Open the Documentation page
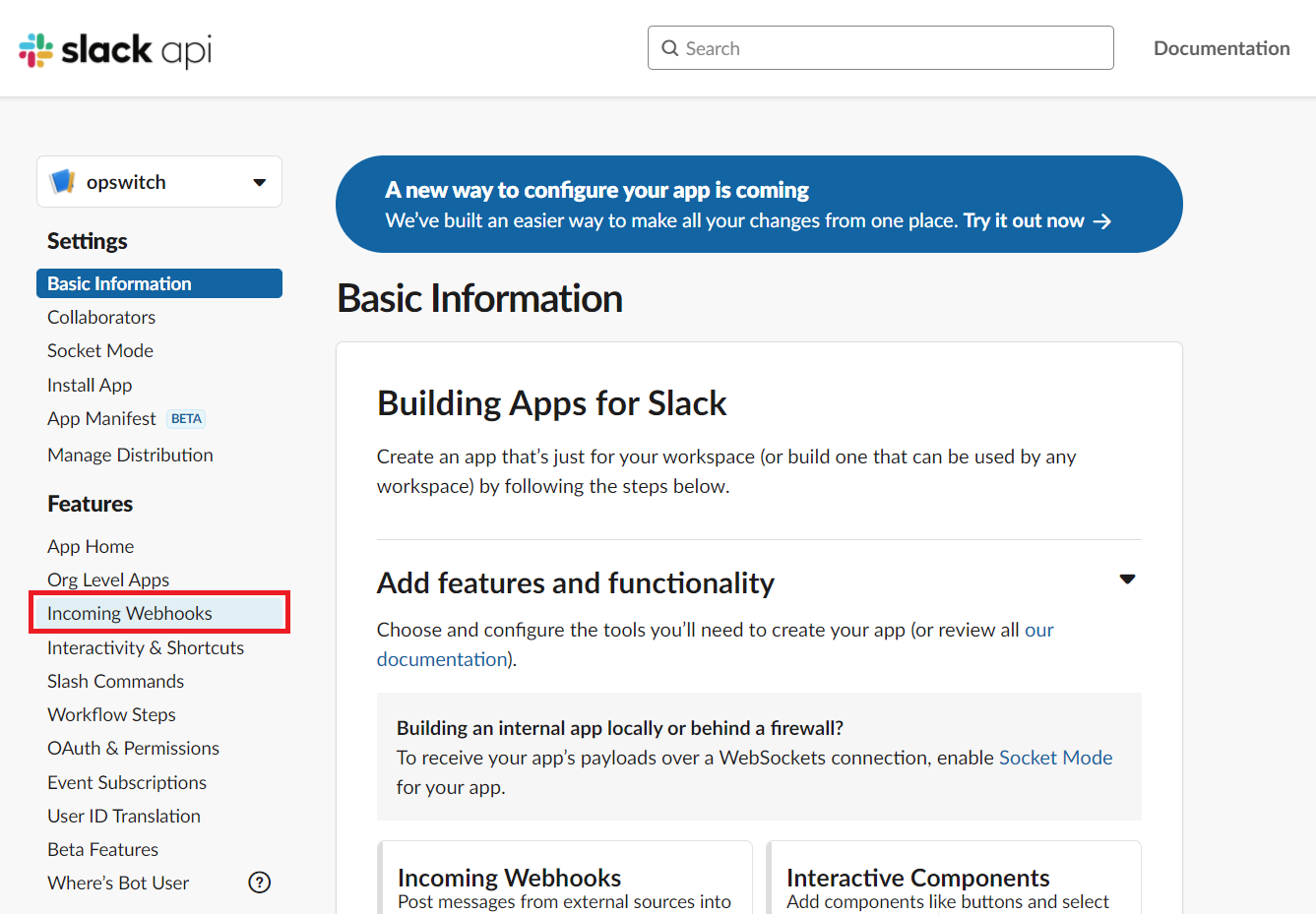1316x914 pixels. [1221, 47]
